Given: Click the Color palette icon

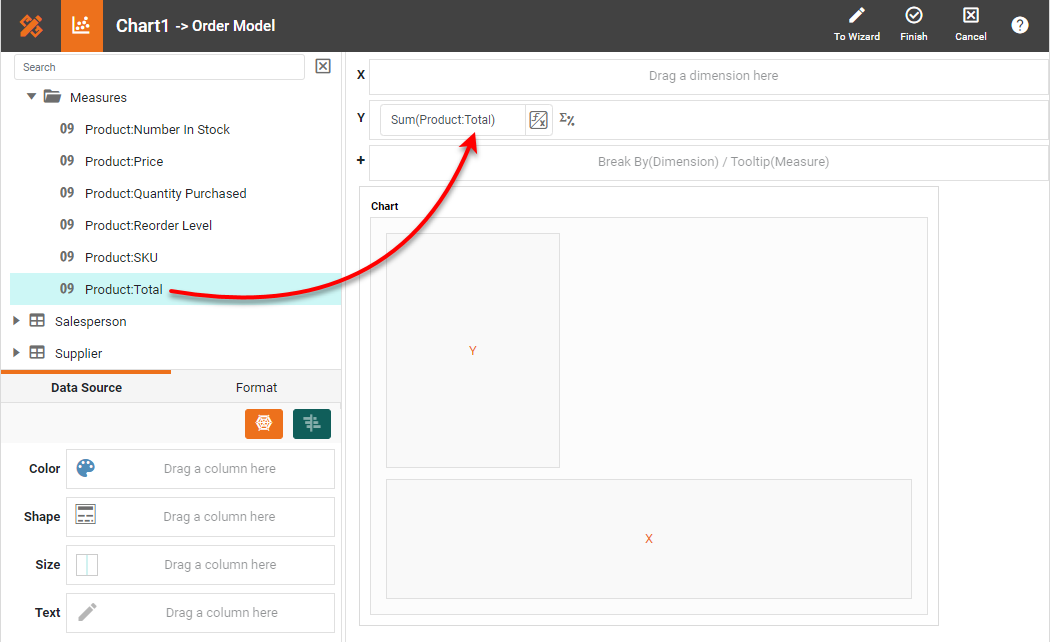Looking at the screenshot, I should tap(85, 468).
